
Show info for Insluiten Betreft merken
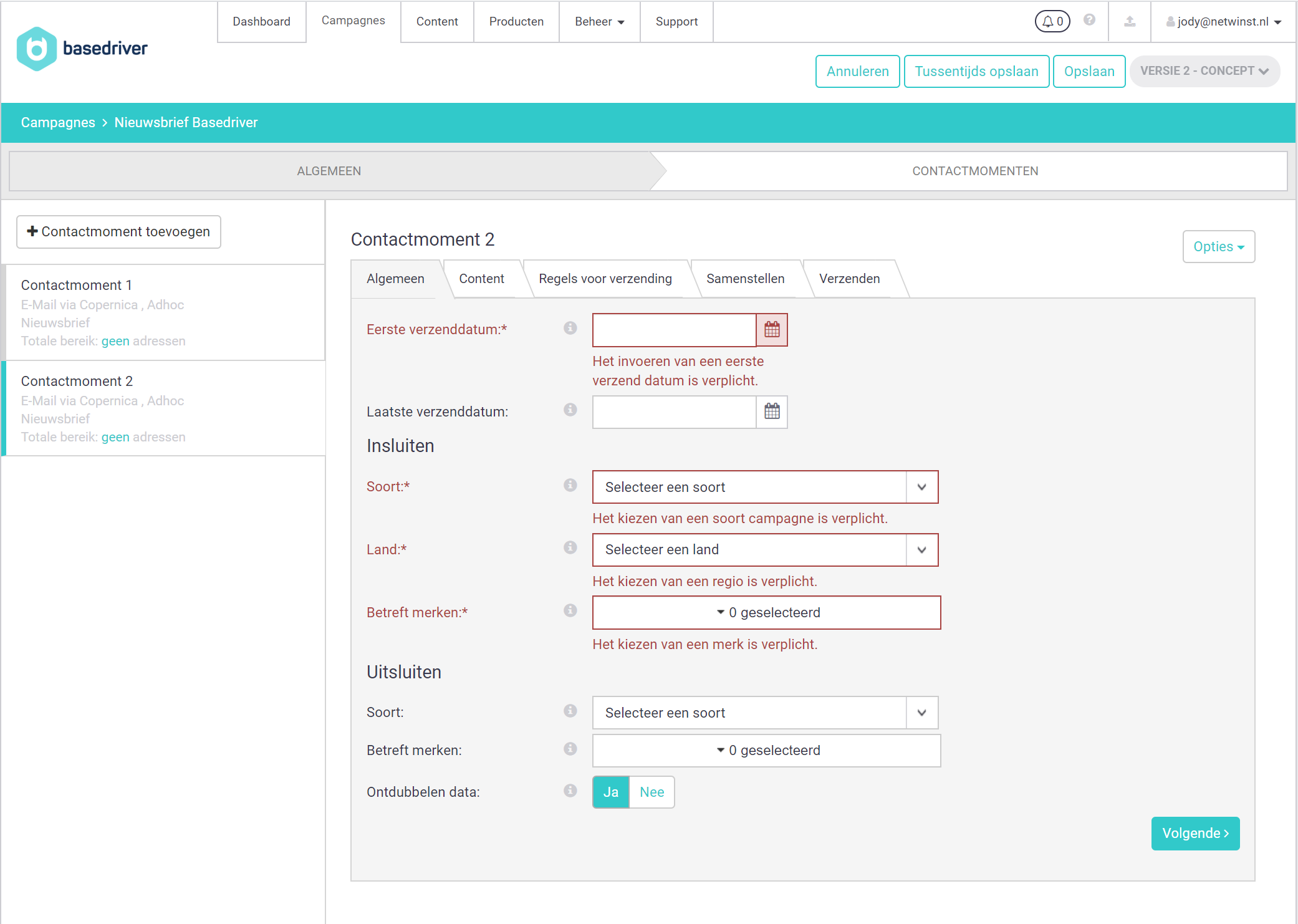click(x=570, y=610)
